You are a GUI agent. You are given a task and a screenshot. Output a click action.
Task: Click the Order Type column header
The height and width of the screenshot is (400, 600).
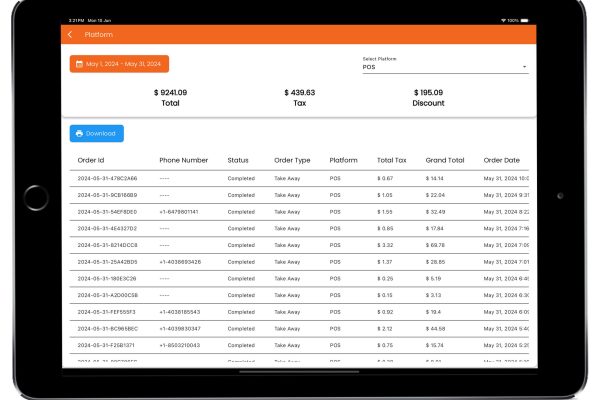point(292,160)
